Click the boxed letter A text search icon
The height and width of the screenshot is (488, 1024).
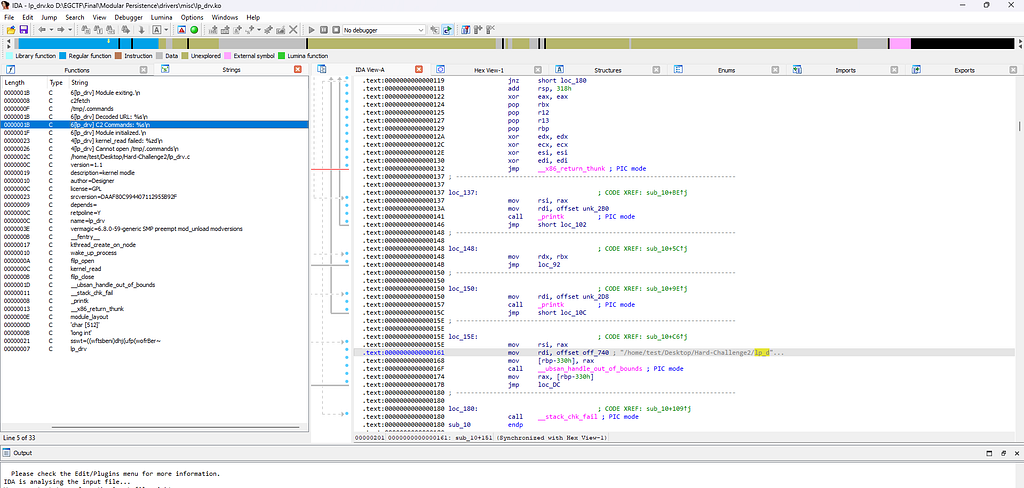pyautogui.click(x=157, y=30)
